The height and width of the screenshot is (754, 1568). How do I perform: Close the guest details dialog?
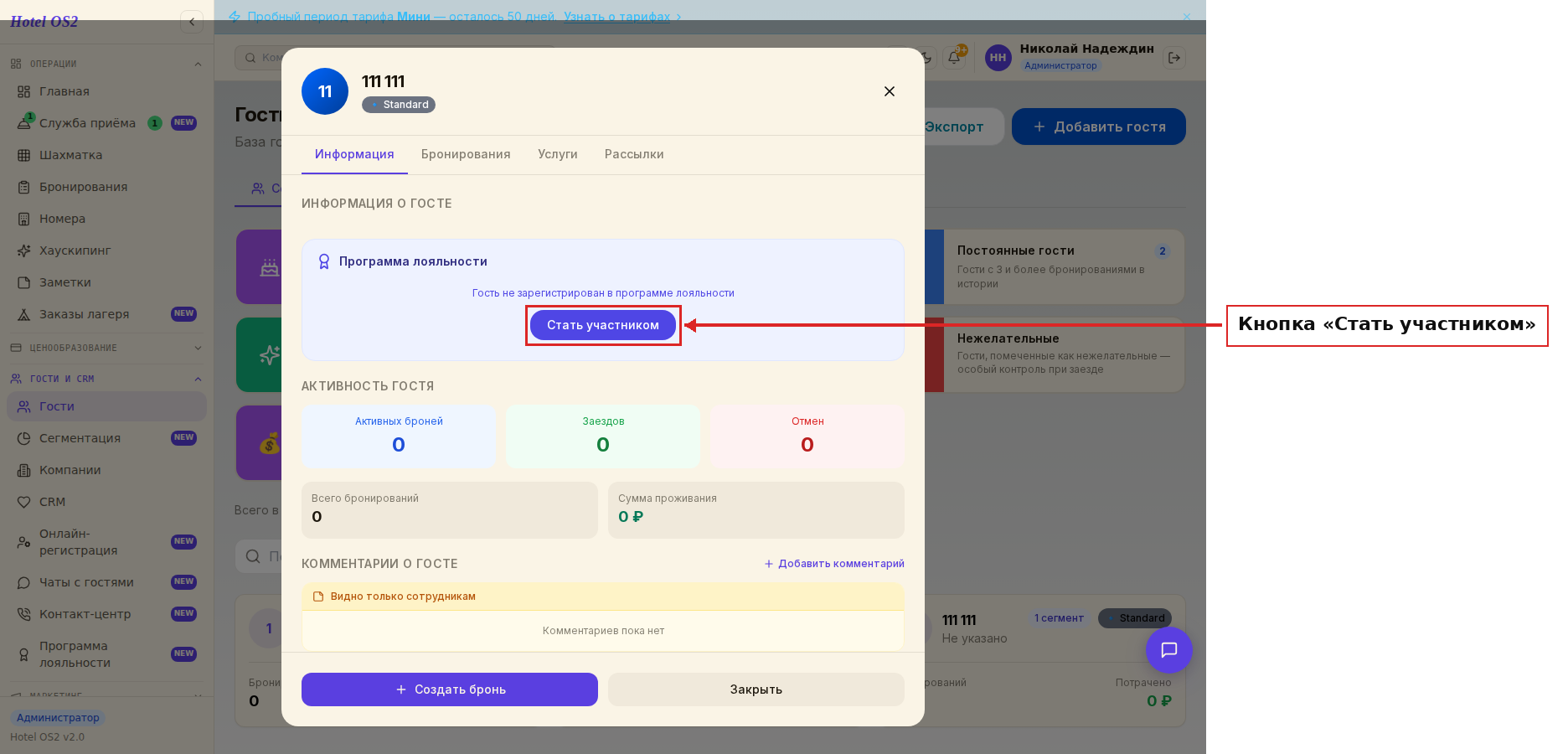(x=890, y=91)
